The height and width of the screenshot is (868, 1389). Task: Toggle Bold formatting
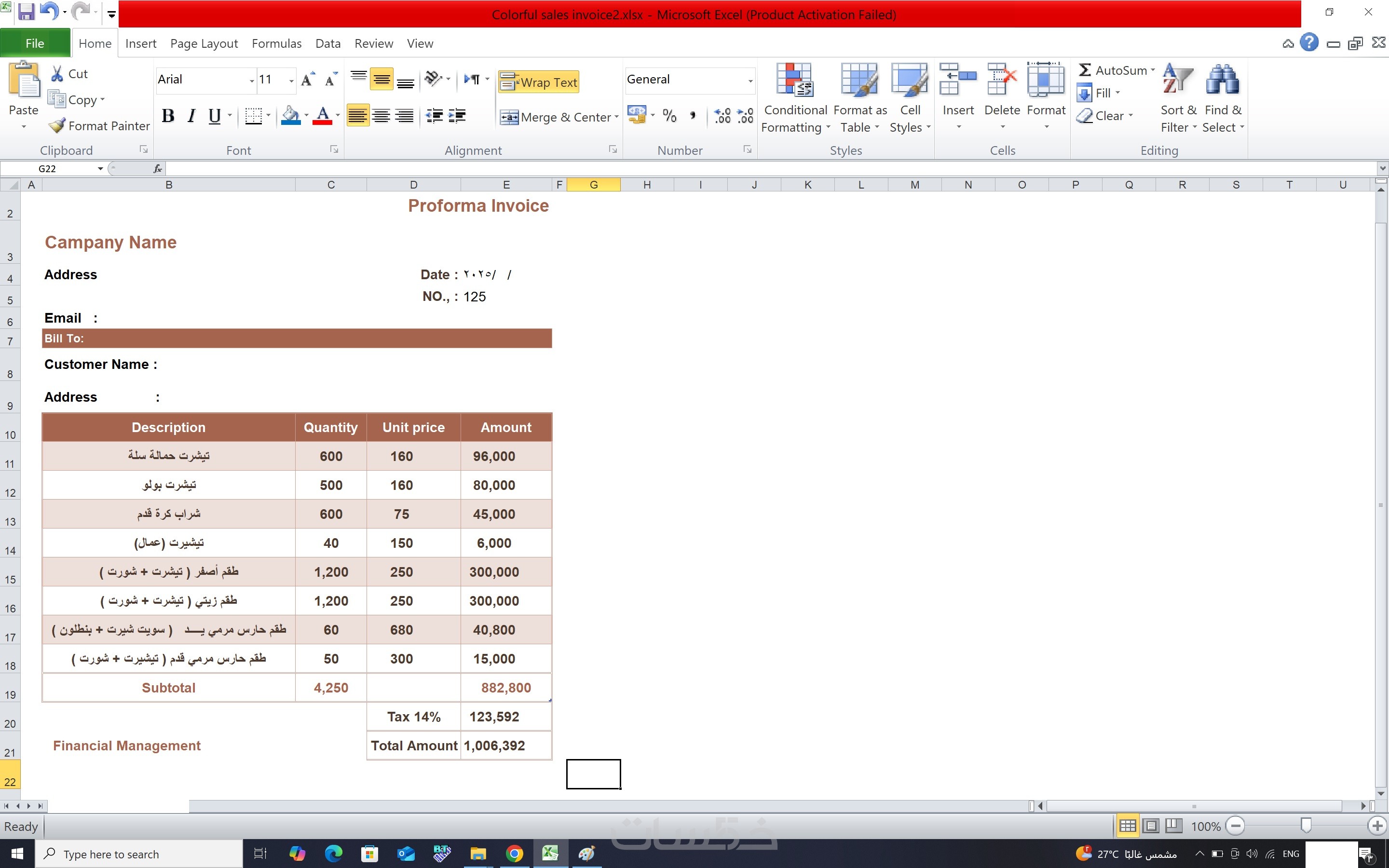168,116
